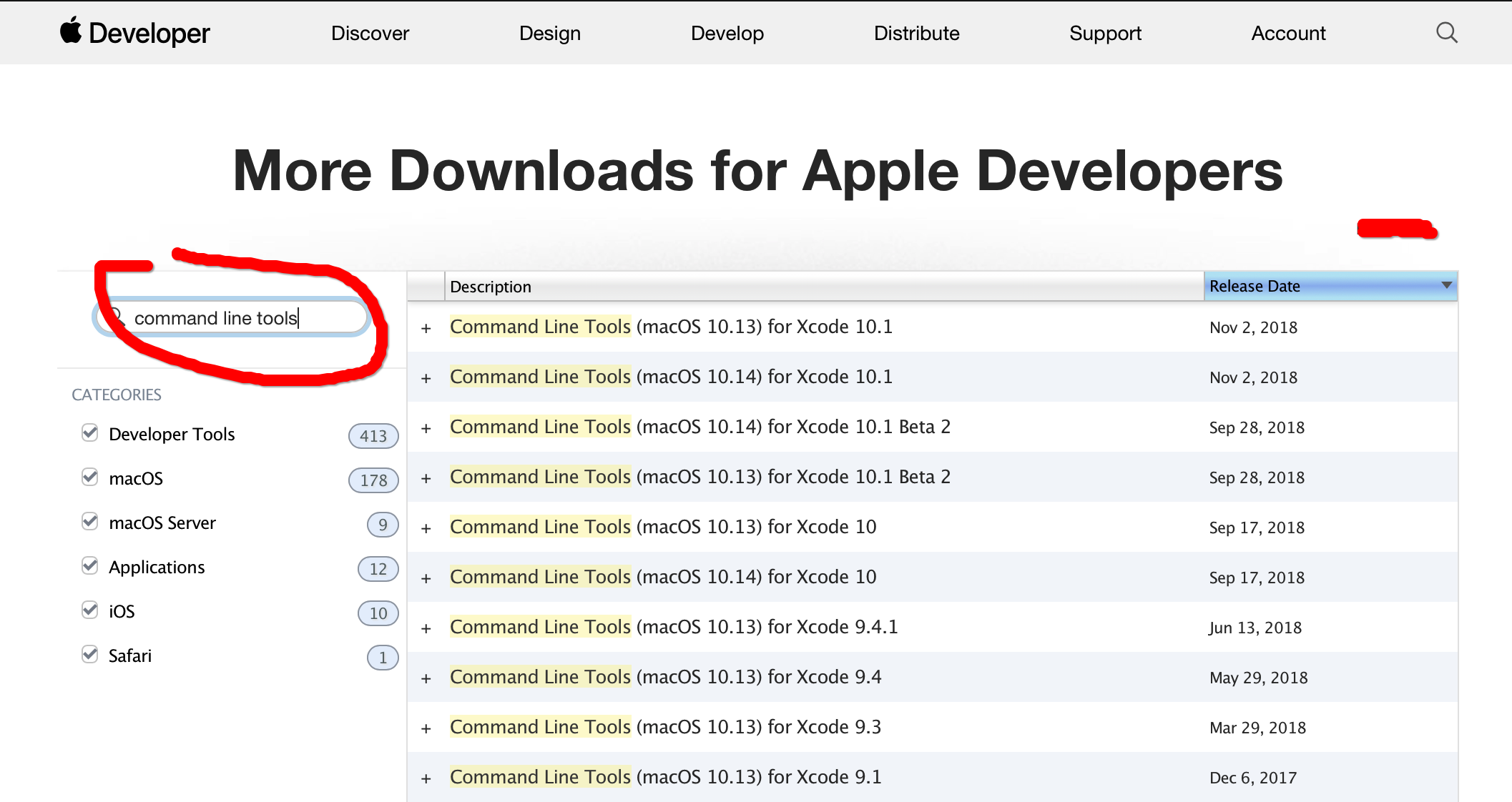Click the 1 count badge for Safari
The image size is (1512, 802).
[383, 657]
